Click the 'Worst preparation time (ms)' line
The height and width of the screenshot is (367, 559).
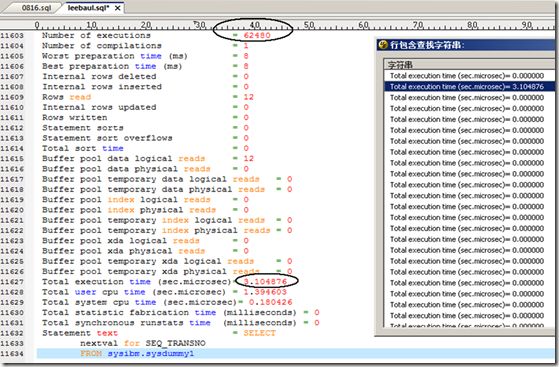pos(114,56)
